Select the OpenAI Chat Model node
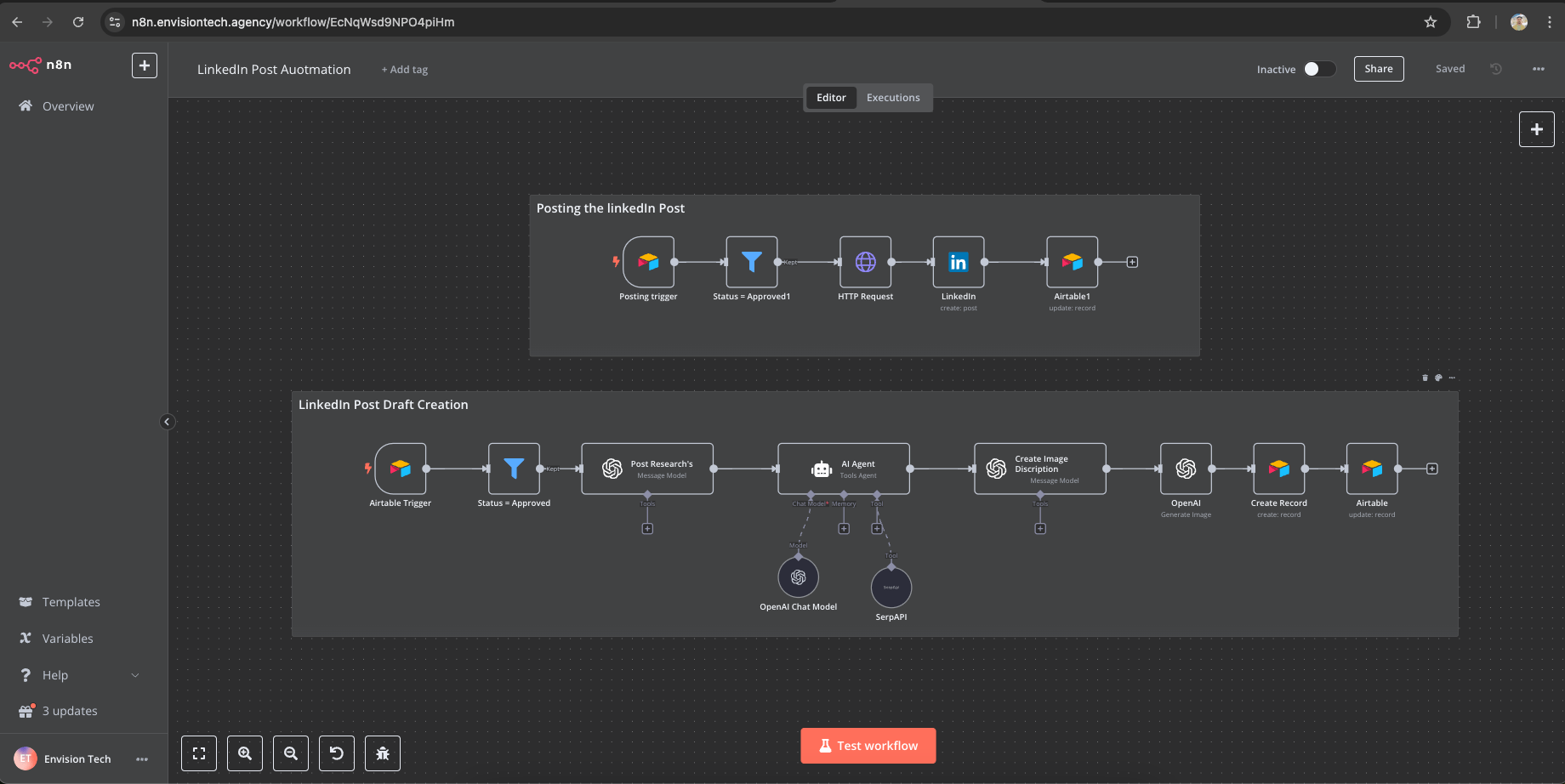 [x=798, y=577]
